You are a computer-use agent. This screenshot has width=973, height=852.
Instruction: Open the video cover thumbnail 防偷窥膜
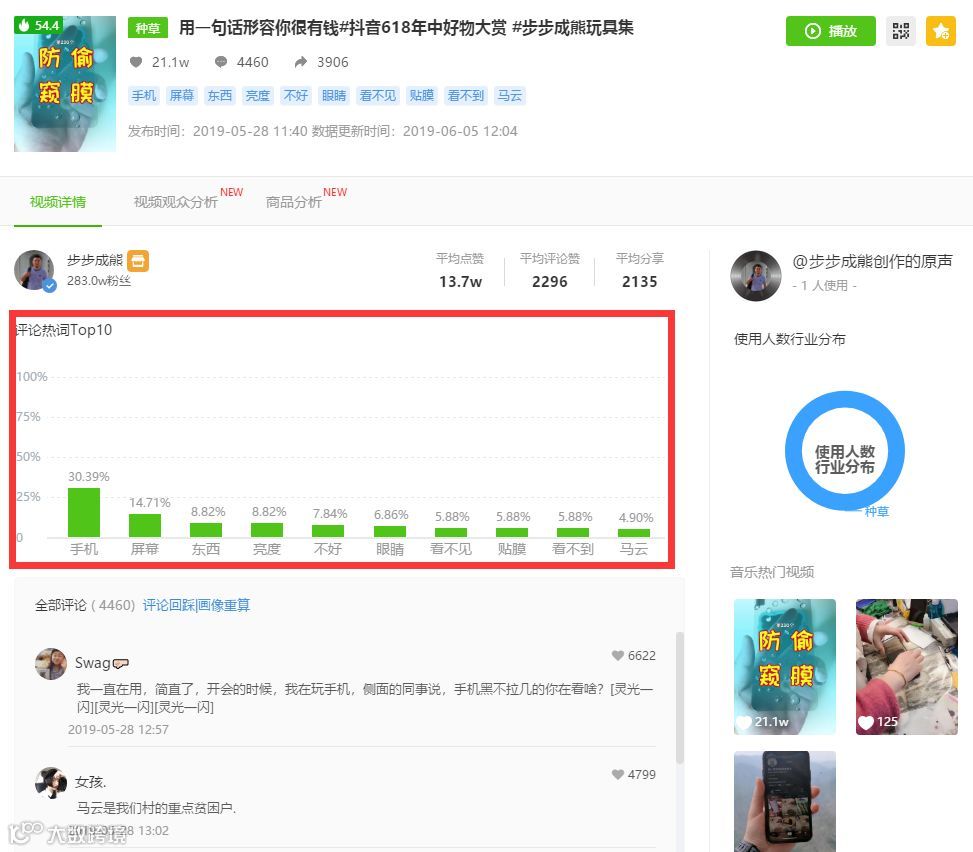(x=65, y=84)
